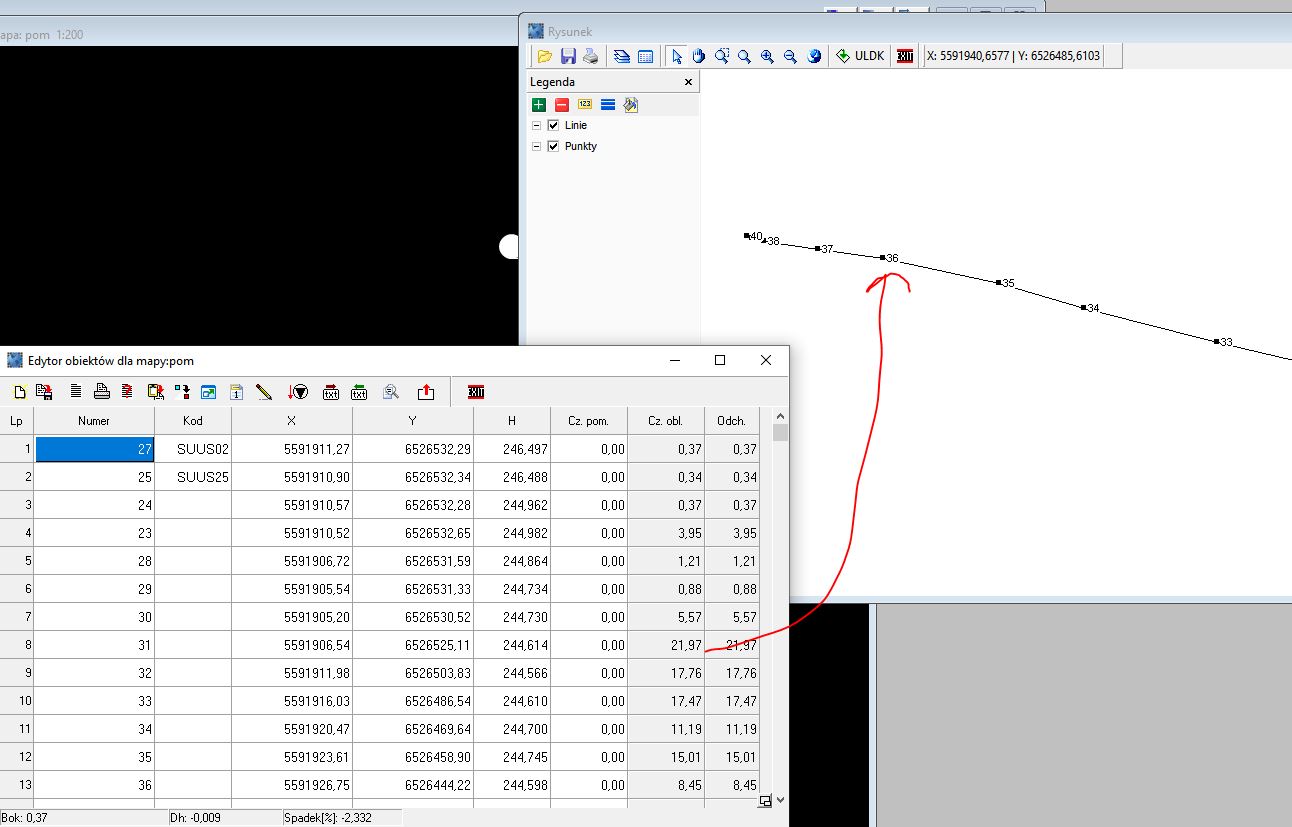Click the Odch. column header
Image resolution: width=1292 pixels, height=827 pixels.
tap(732, 421)
